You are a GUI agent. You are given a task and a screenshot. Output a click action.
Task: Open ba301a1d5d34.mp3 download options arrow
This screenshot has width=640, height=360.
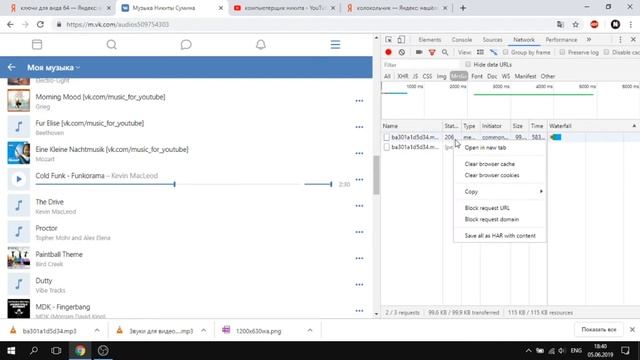(97, 330)
